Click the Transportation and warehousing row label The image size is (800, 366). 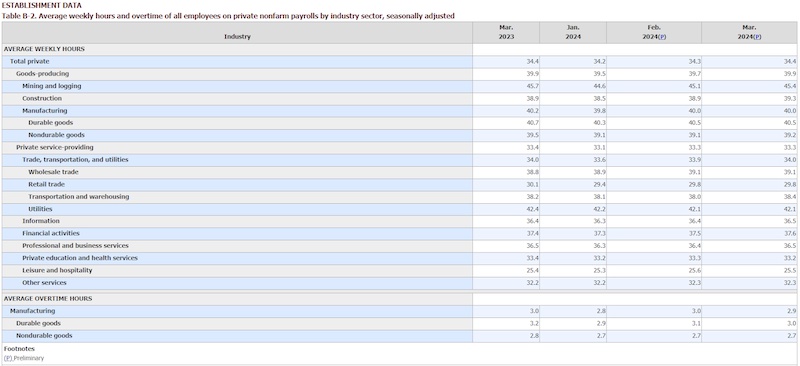pos(79,197)
